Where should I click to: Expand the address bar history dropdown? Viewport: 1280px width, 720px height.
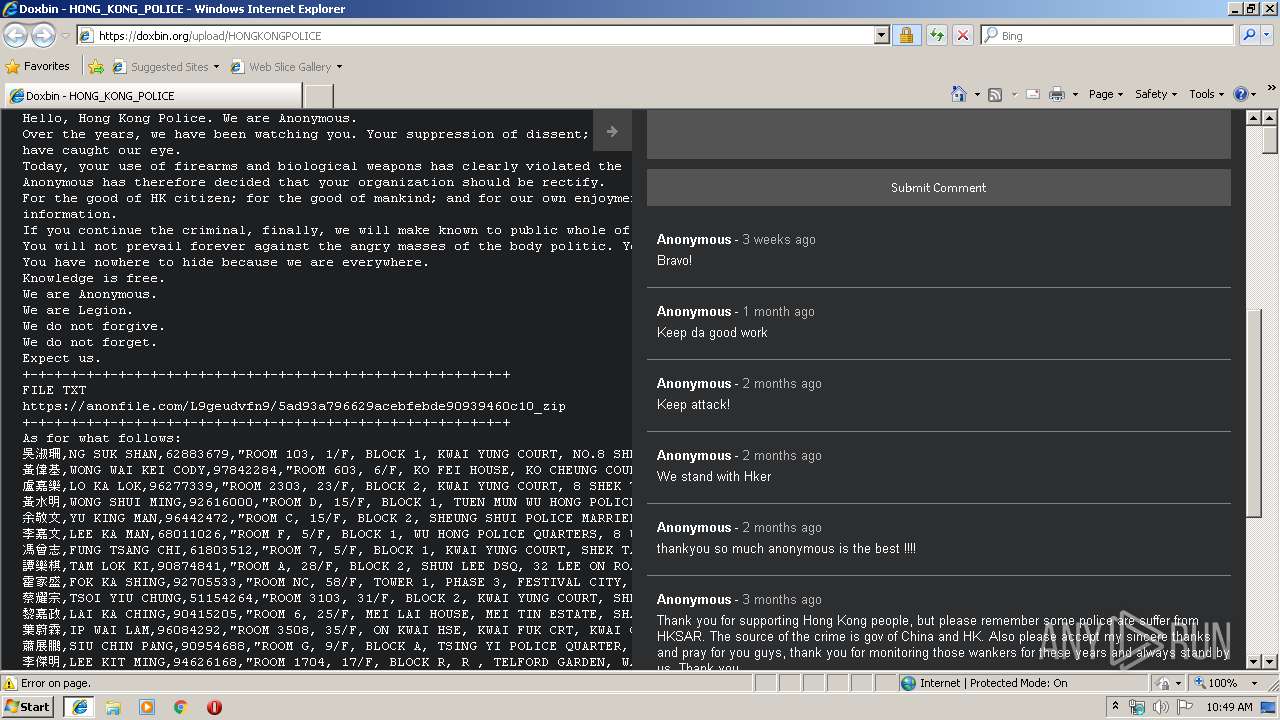point(881,35)
